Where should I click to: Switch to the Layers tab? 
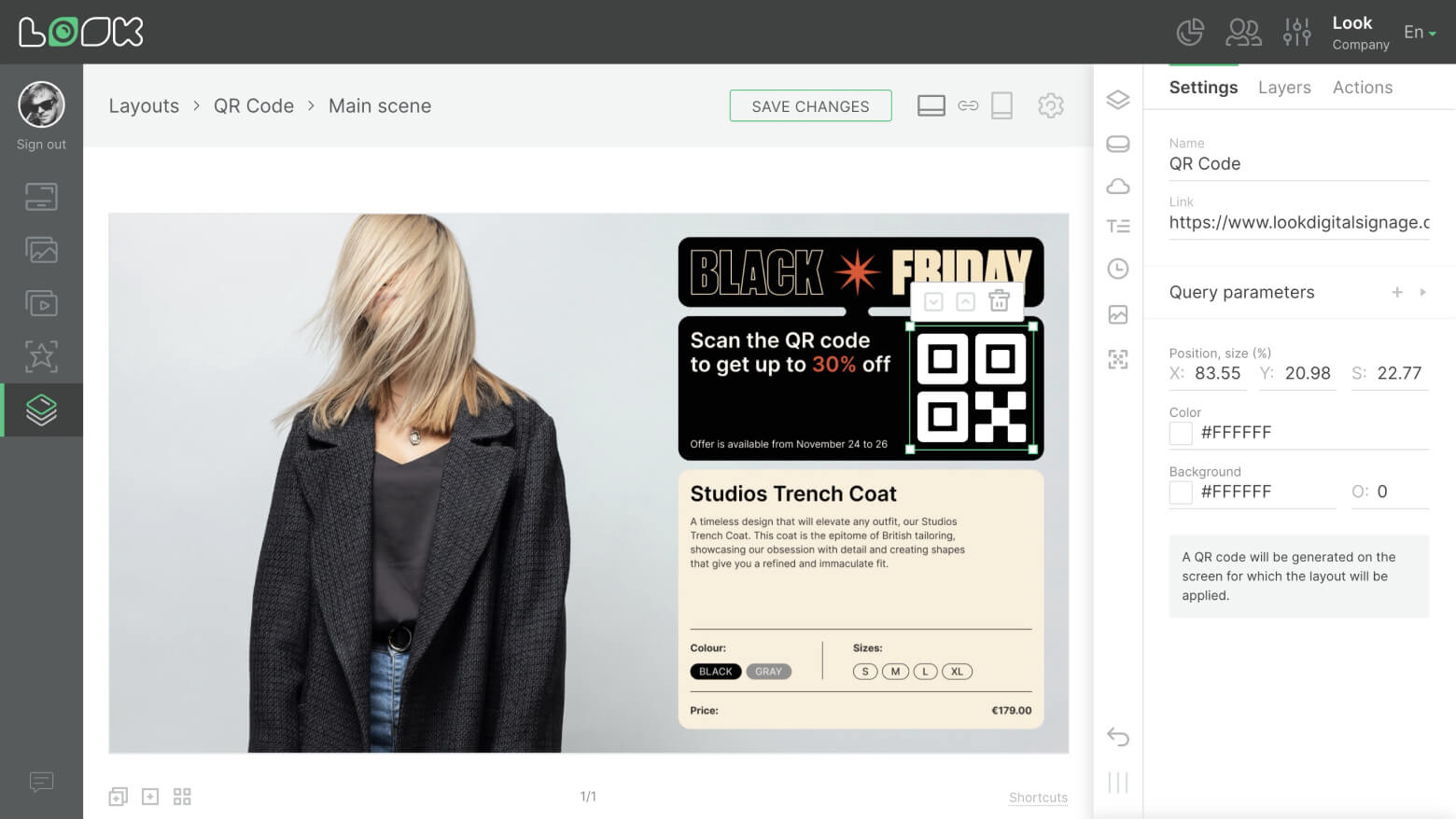pos(1284,87)
